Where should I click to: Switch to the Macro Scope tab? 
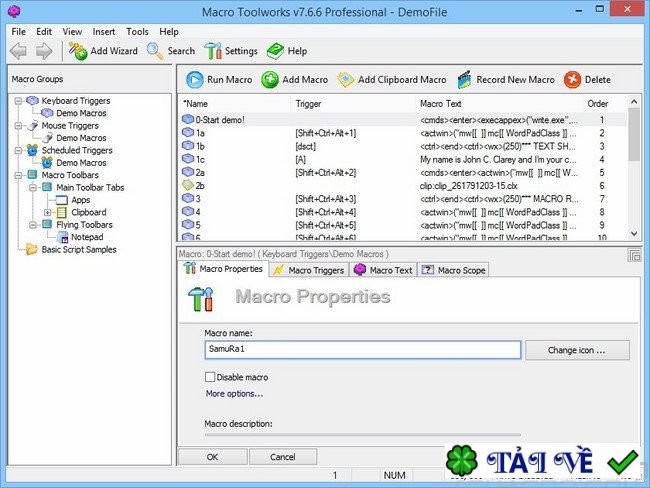(453, 270)
